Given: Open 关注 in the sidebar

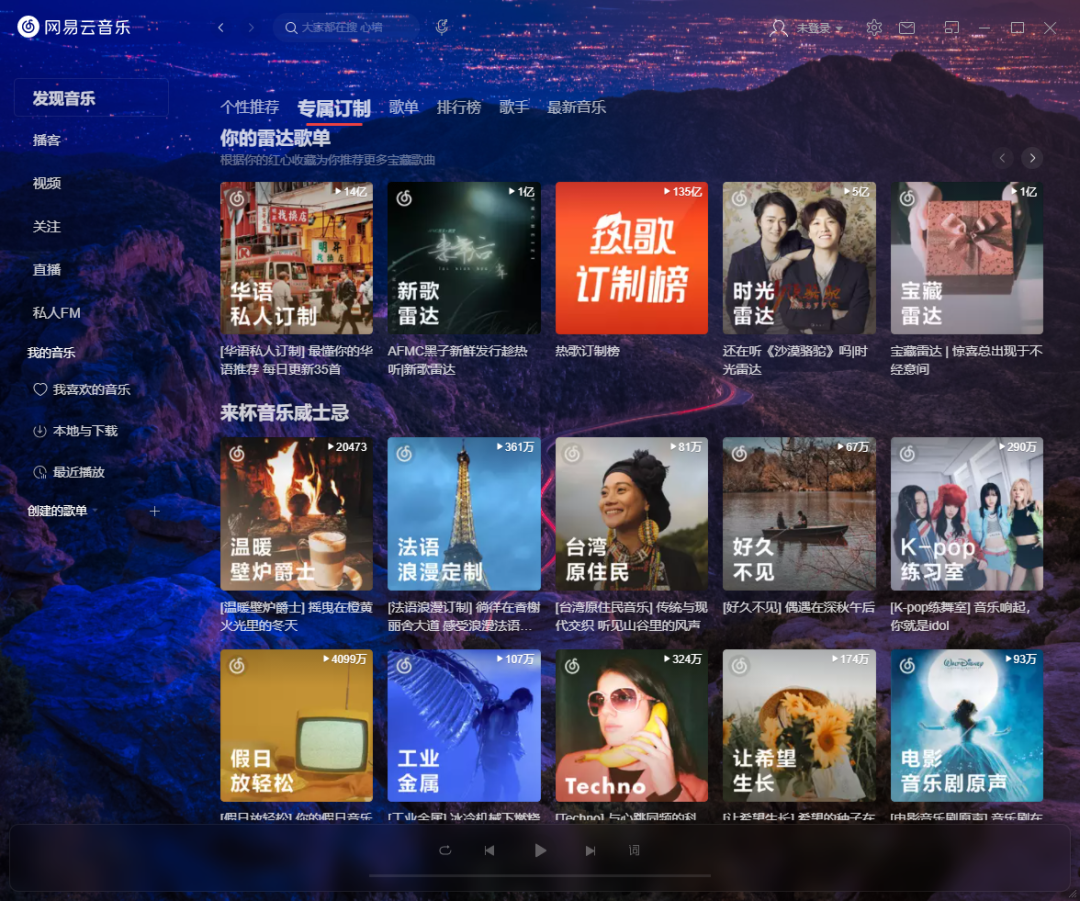Looking at the screenshot, I should point(47,227).
